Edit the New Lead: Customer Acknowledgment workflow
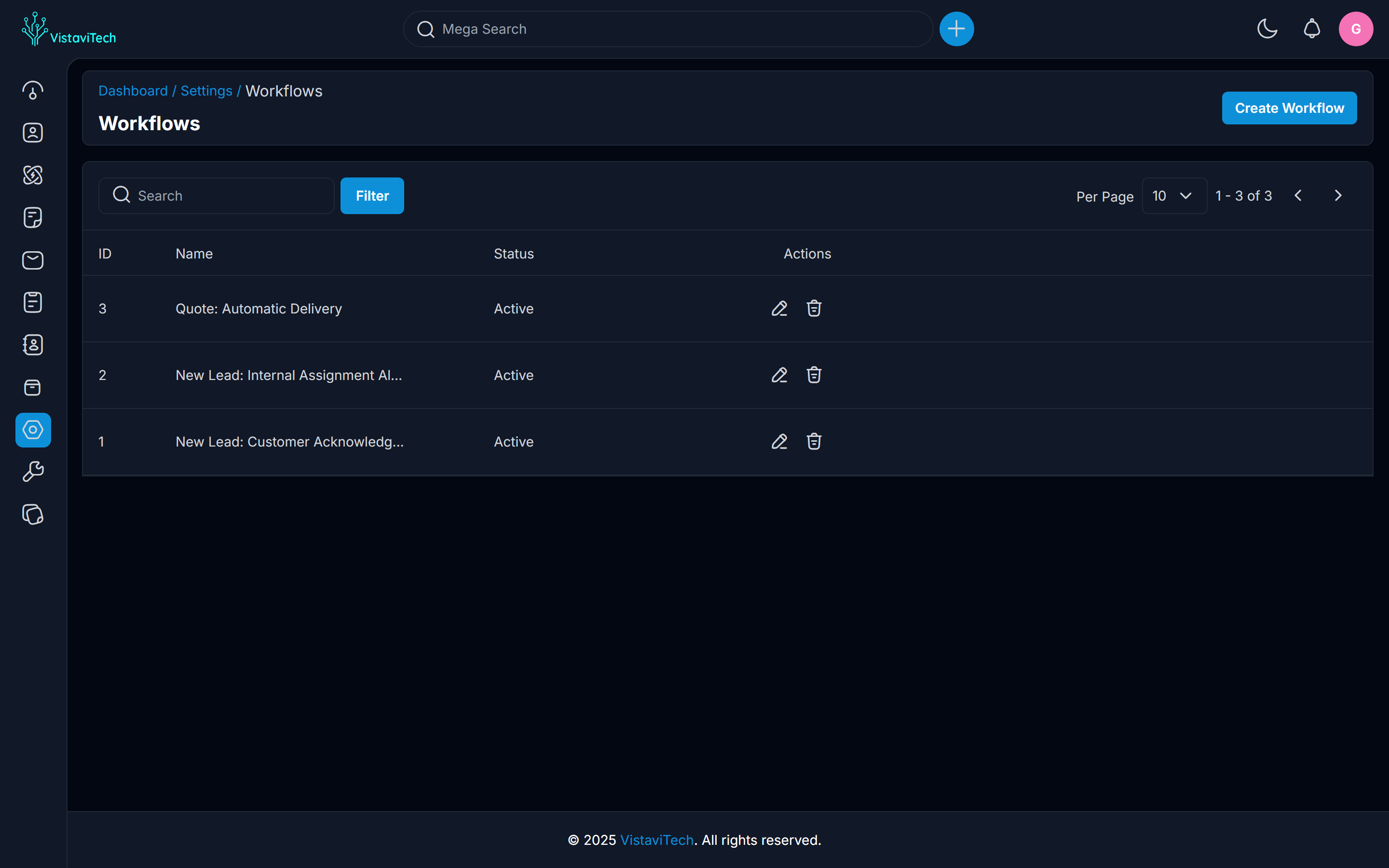 779,441
